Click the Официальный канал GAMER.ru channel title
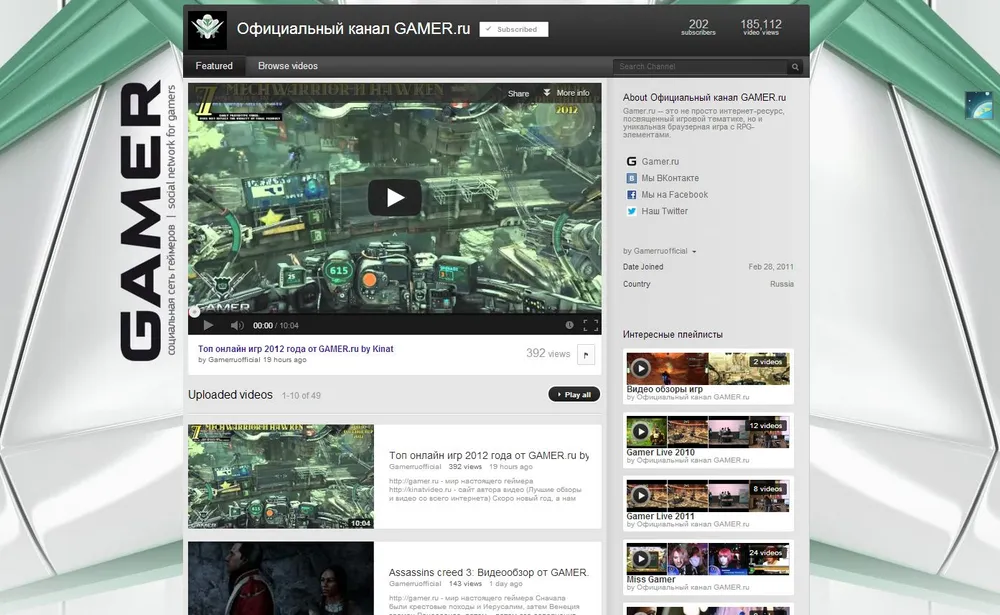This screenshot has height=615, width=1000. (x=353, y=29)
